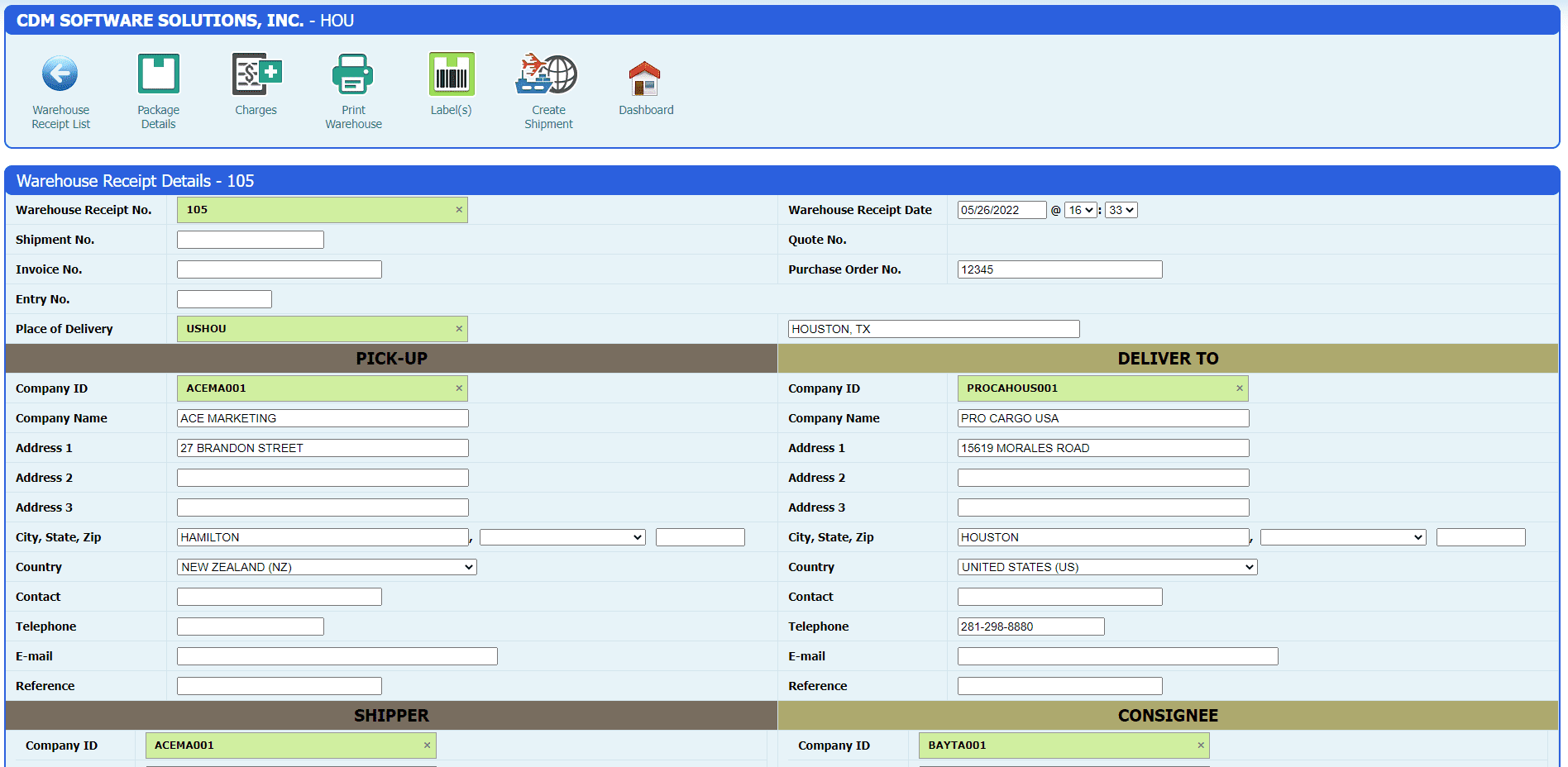The width and height of the screenshot is (1568, 767).
Task: Click the HOUSTON, TX delivery description field
Action: pos(934,329)
